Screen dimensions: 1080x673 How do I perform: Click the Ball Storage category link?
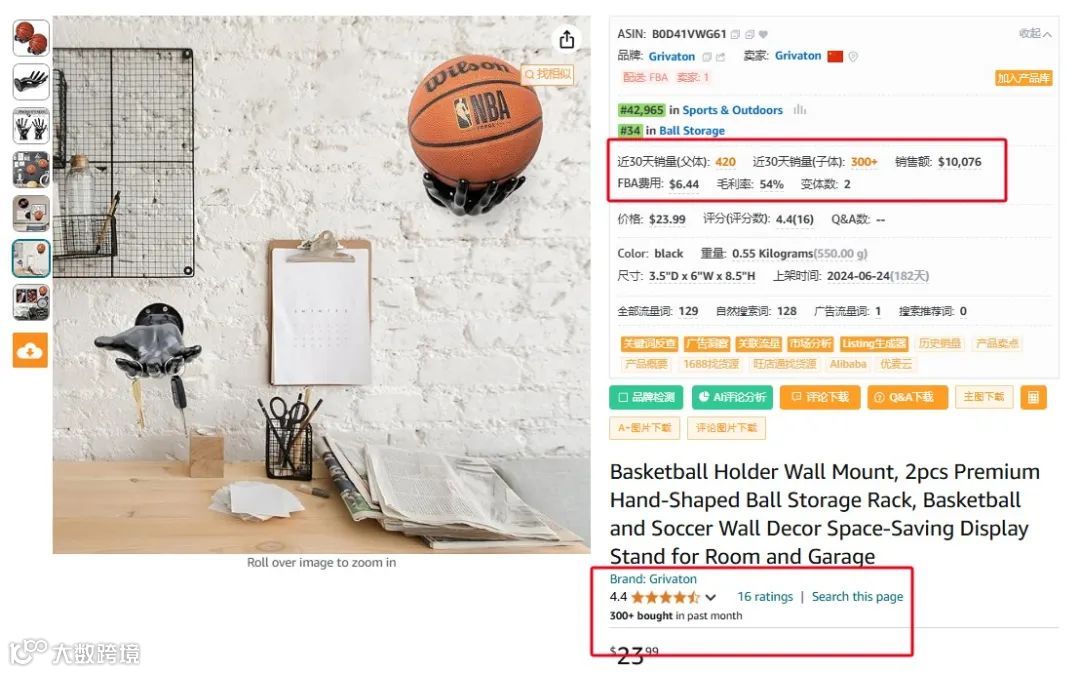coord(692,130)
